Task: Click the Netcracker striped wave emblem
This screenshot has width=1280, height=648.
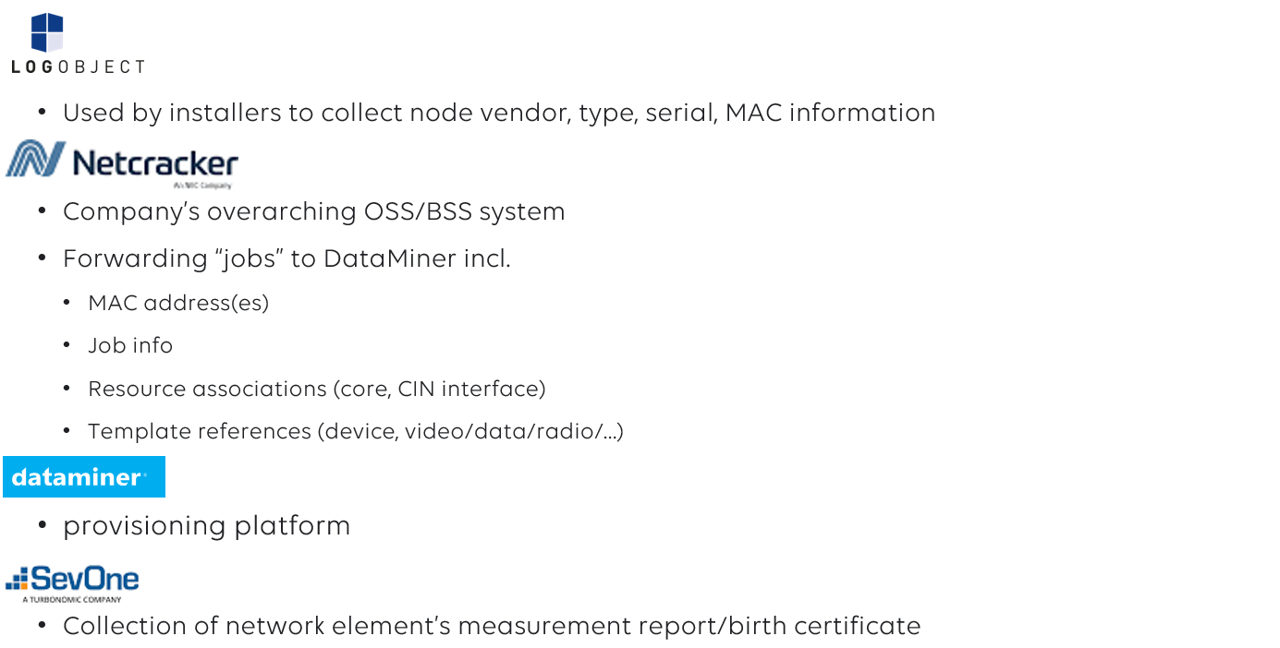Action: 36,158
